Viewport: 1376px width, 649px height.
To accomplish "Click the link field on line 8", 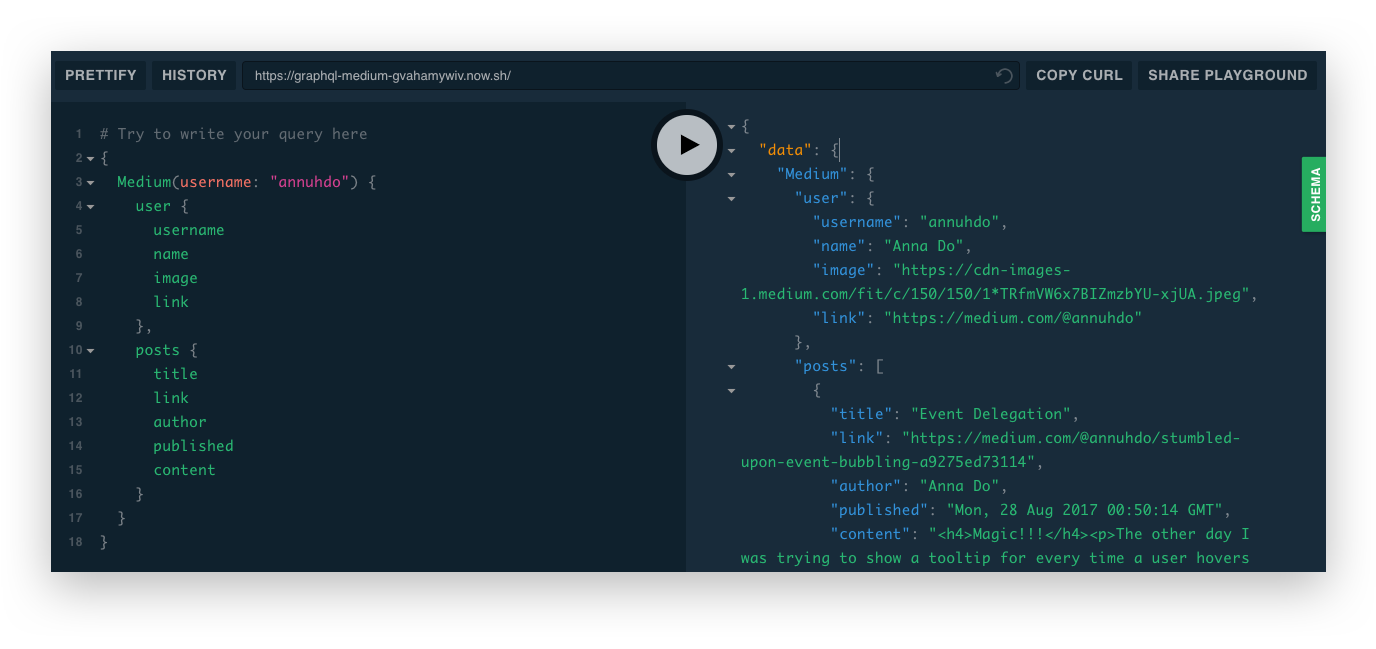I will [171, 302].
